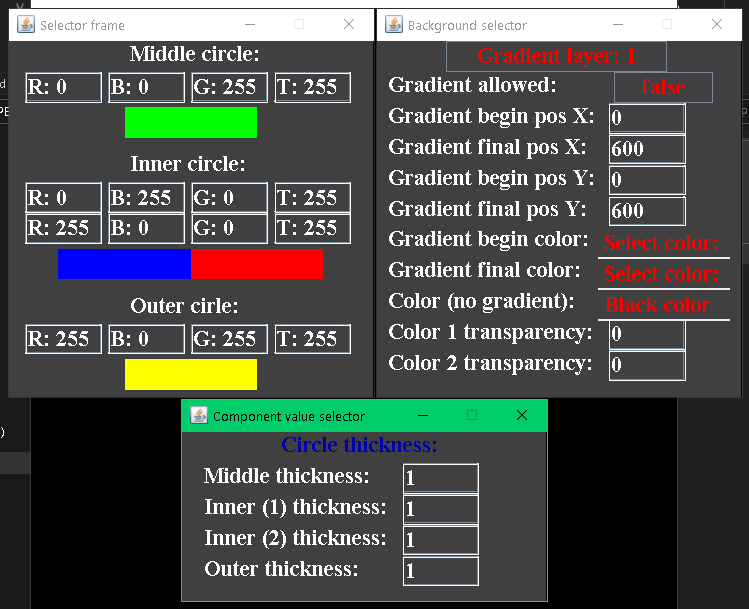Minimize the Background selector window
This screenshot has width=749, height=609.
tap(618, 24)
